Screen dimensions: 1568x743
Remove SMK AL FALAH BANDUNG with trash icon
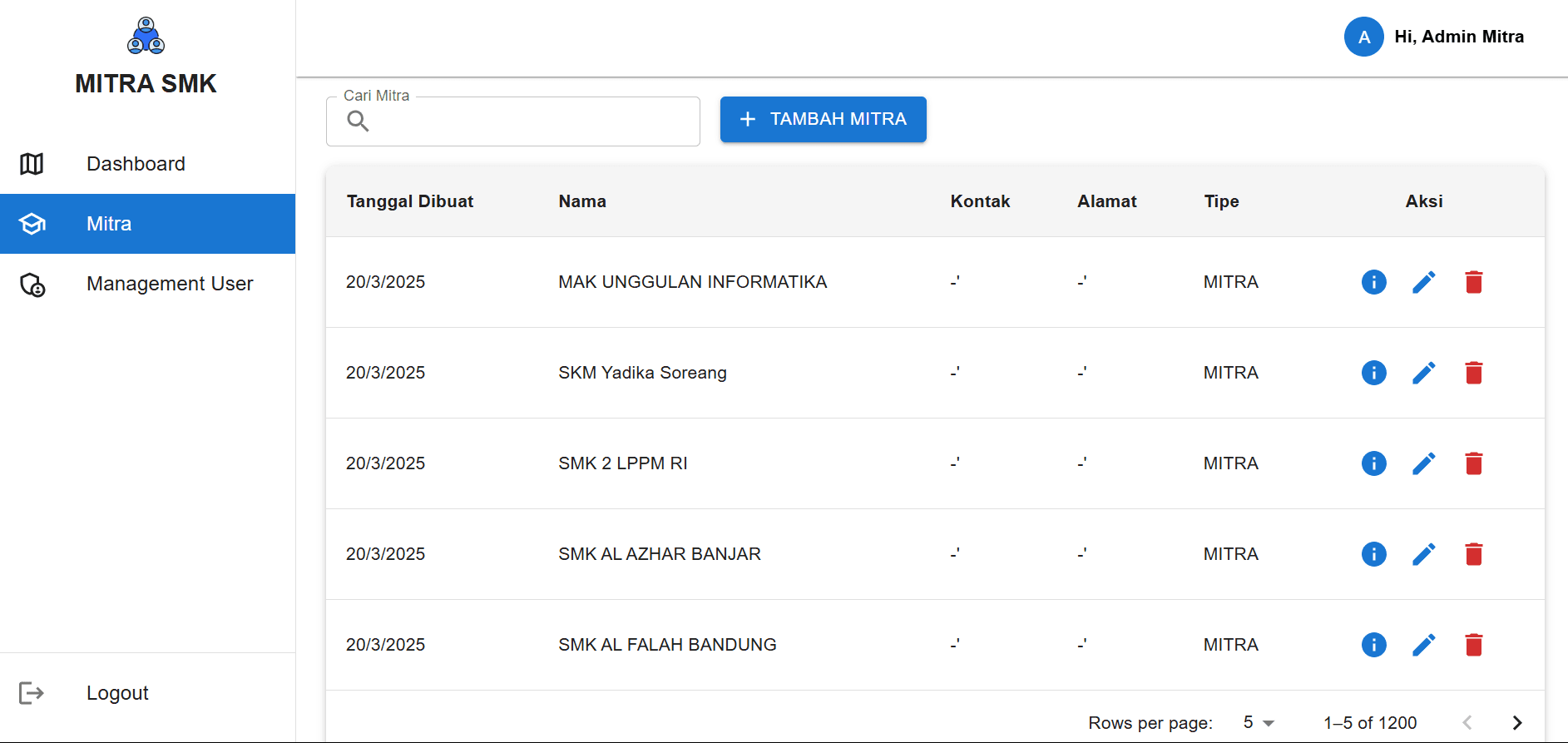pos(1473,645)
